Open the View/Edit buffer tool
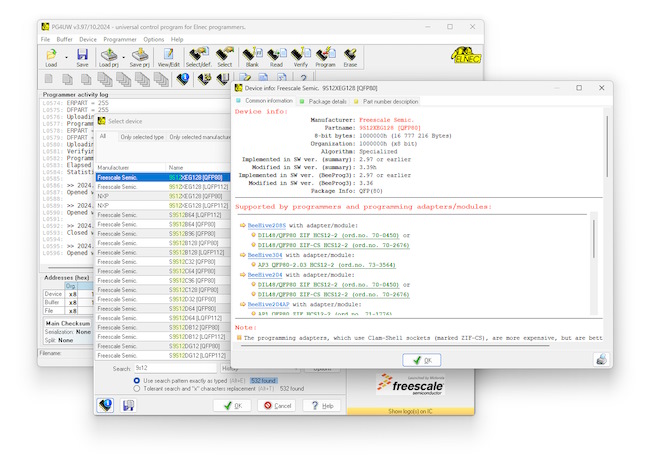 pos(169,57)
